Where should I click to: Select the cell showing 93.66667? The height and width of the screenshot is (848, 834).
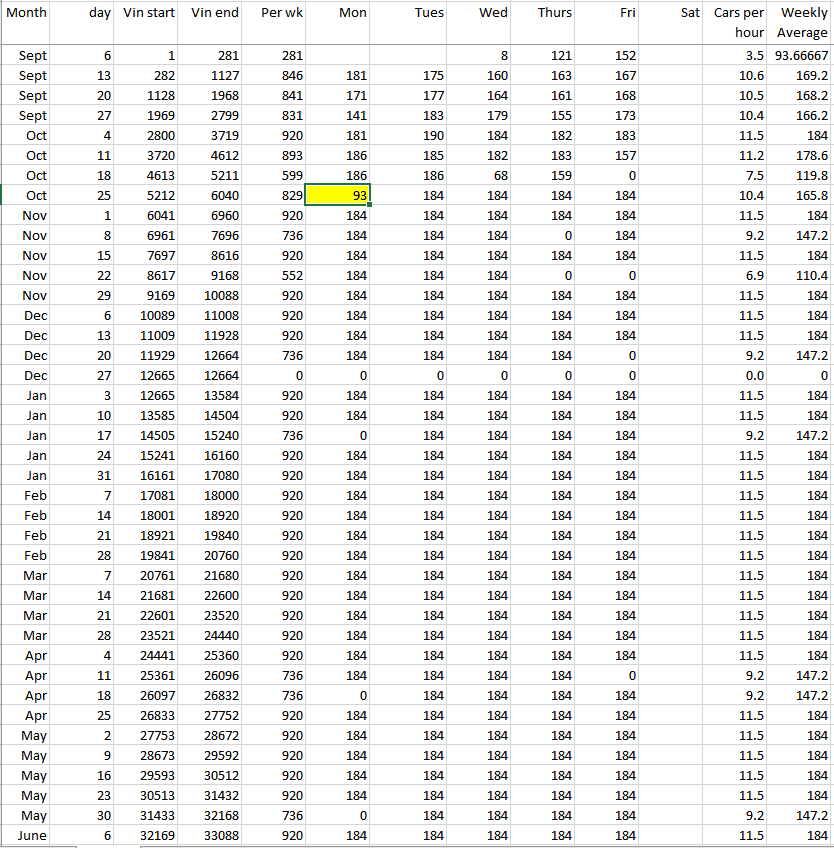click(802, 55)
